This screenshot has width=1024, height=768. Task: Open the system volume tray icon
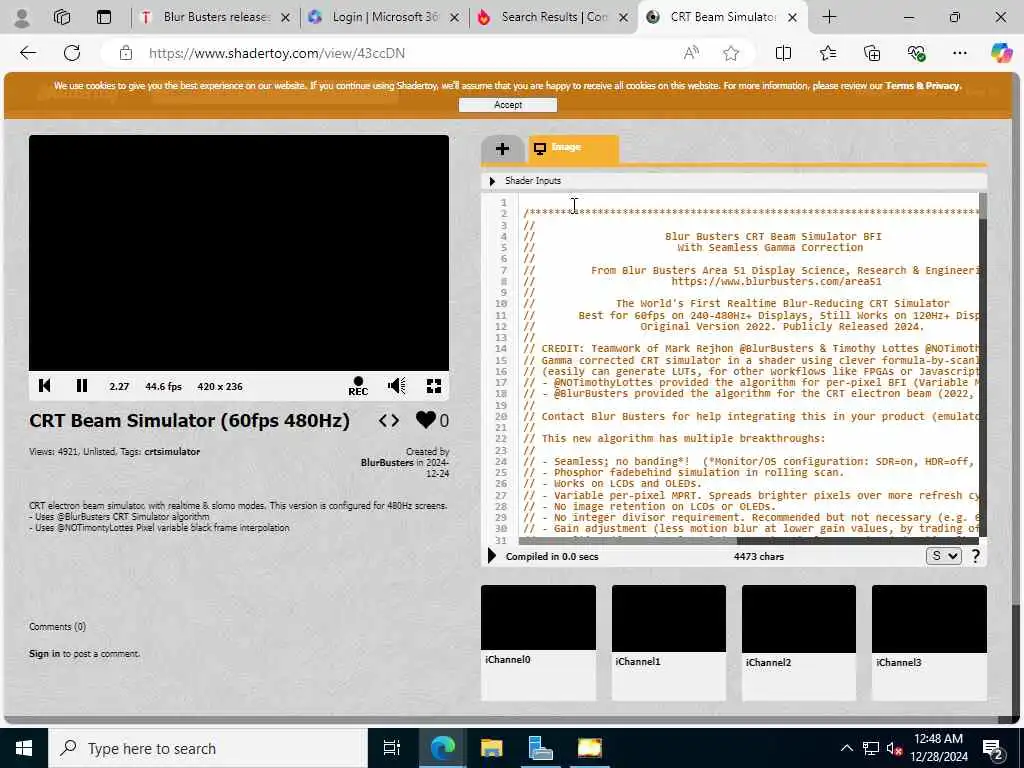click(x=895, y=748)
